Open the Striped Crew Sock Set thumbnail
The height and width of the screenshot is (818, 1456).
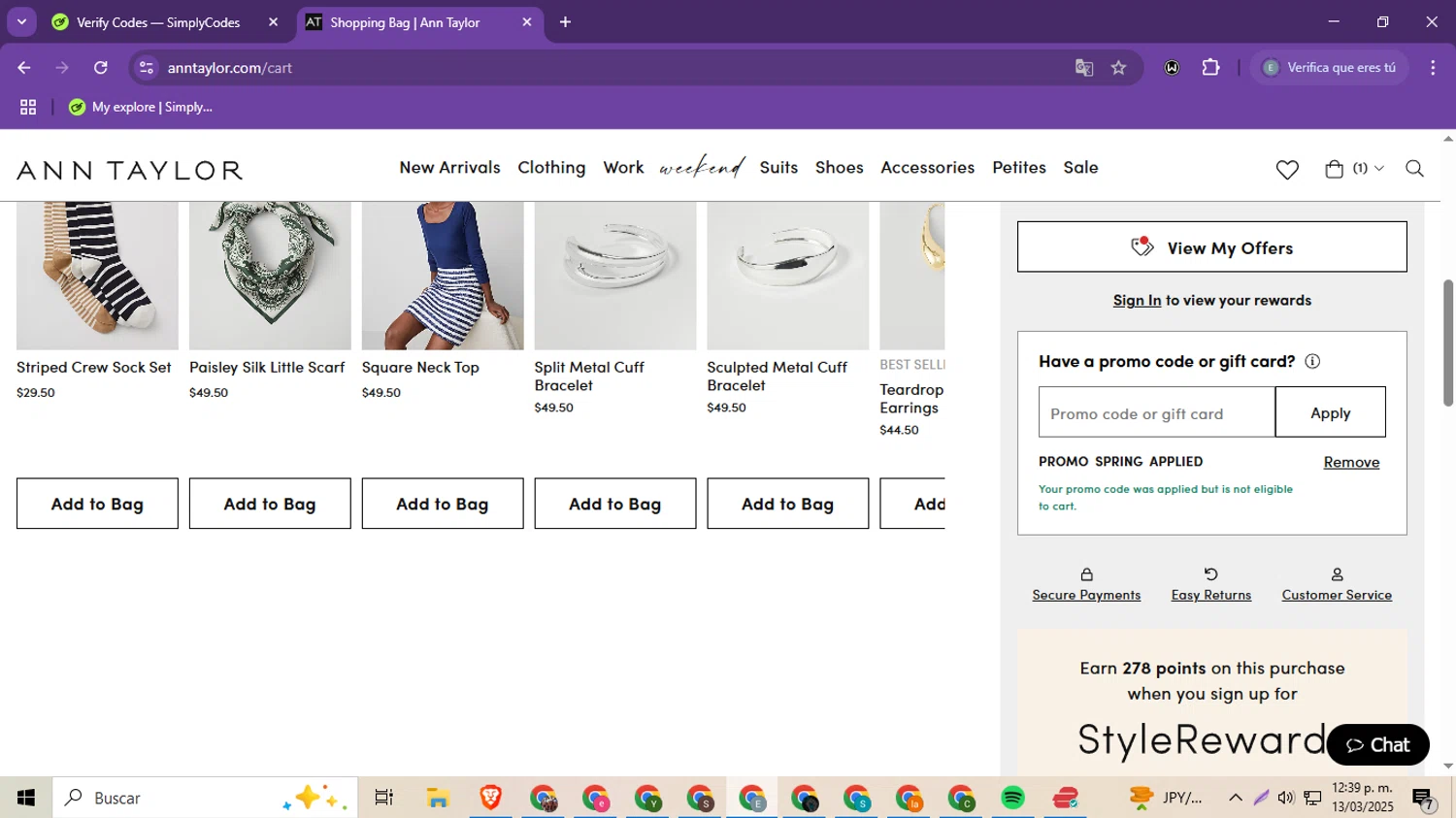click(97, 276)
